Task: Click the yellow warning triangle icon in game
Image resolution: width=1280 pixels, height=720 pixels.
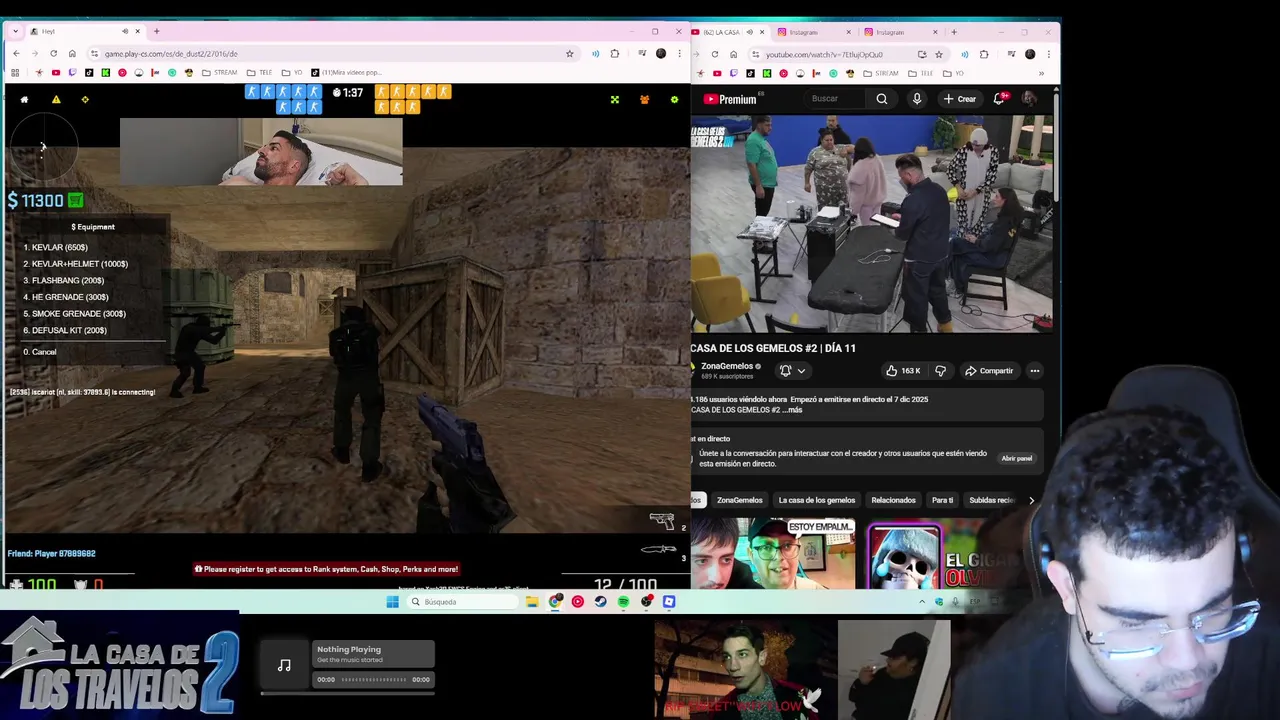Action: [x=56, y=100]
